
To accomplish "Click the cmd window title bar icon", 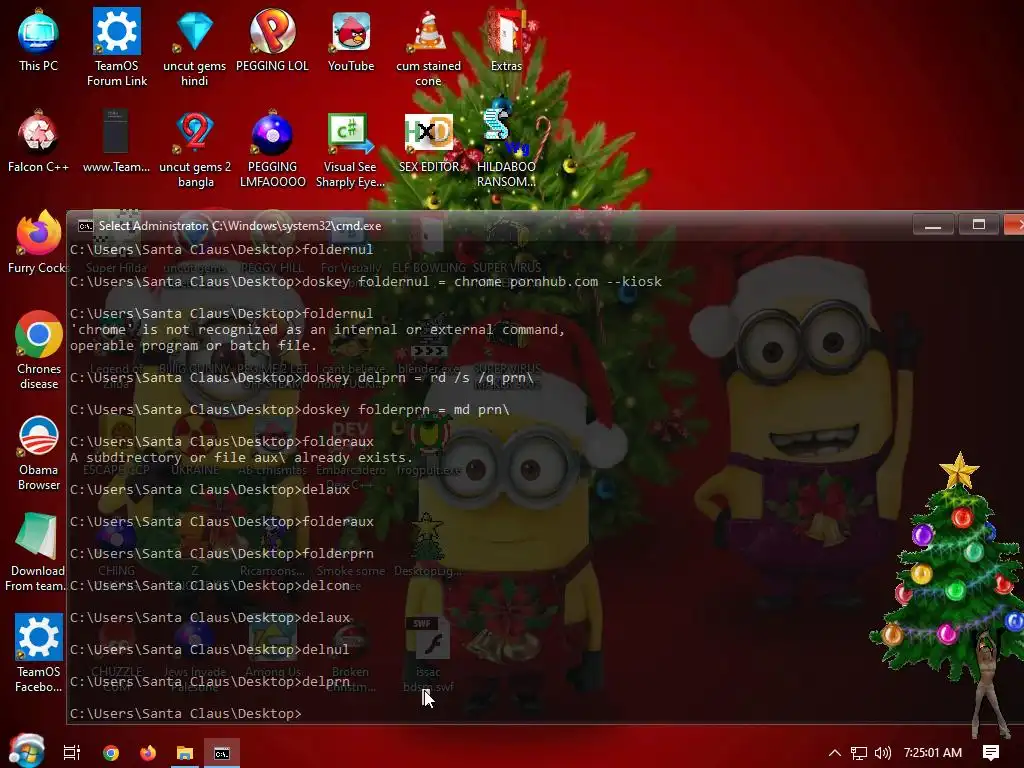I will pos(86,226).
